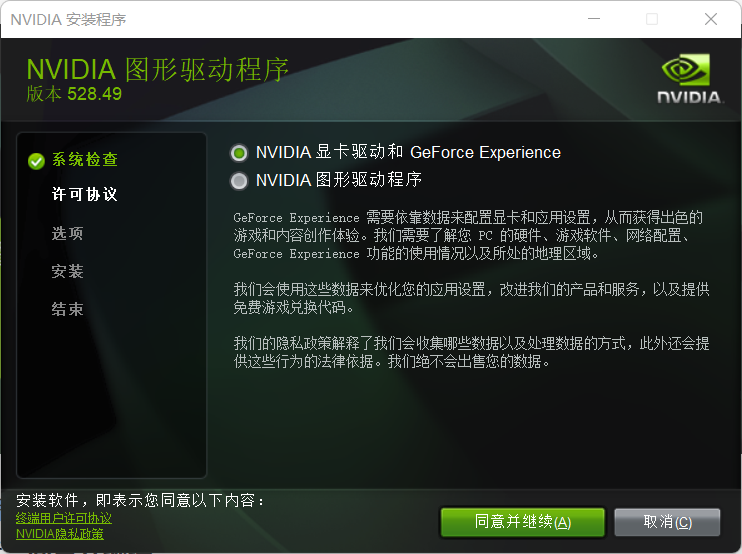This screenshot has width=742, height=554.
Task: Click the 版本 528.49 version text
Action: coord(74,94)
